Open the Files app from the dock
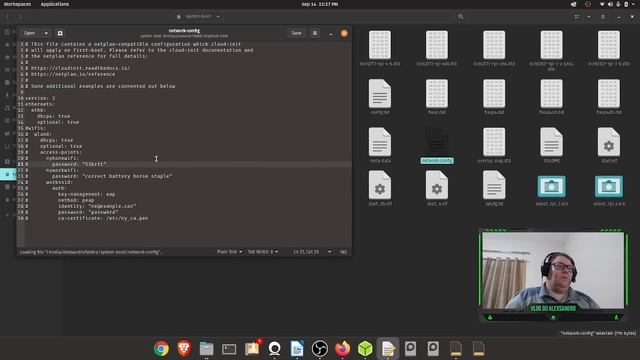 coord(207,349)
